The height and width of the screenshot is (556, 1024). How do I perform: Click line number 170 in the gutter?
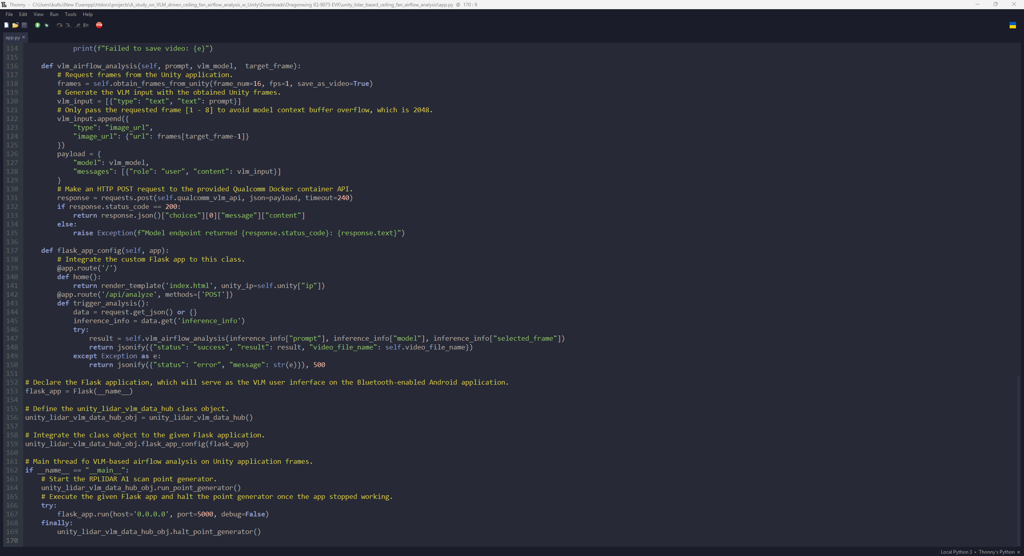tap(12, 540)
